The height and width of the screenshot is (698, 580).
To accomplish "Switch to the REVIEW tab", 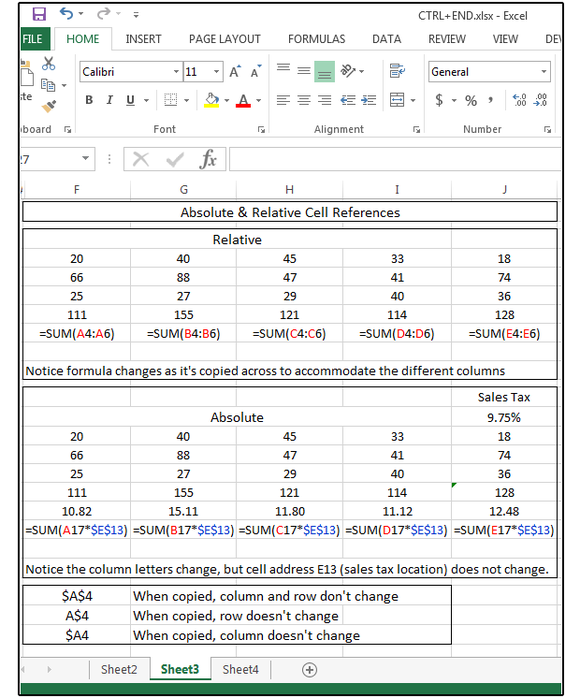I will 447,39.
